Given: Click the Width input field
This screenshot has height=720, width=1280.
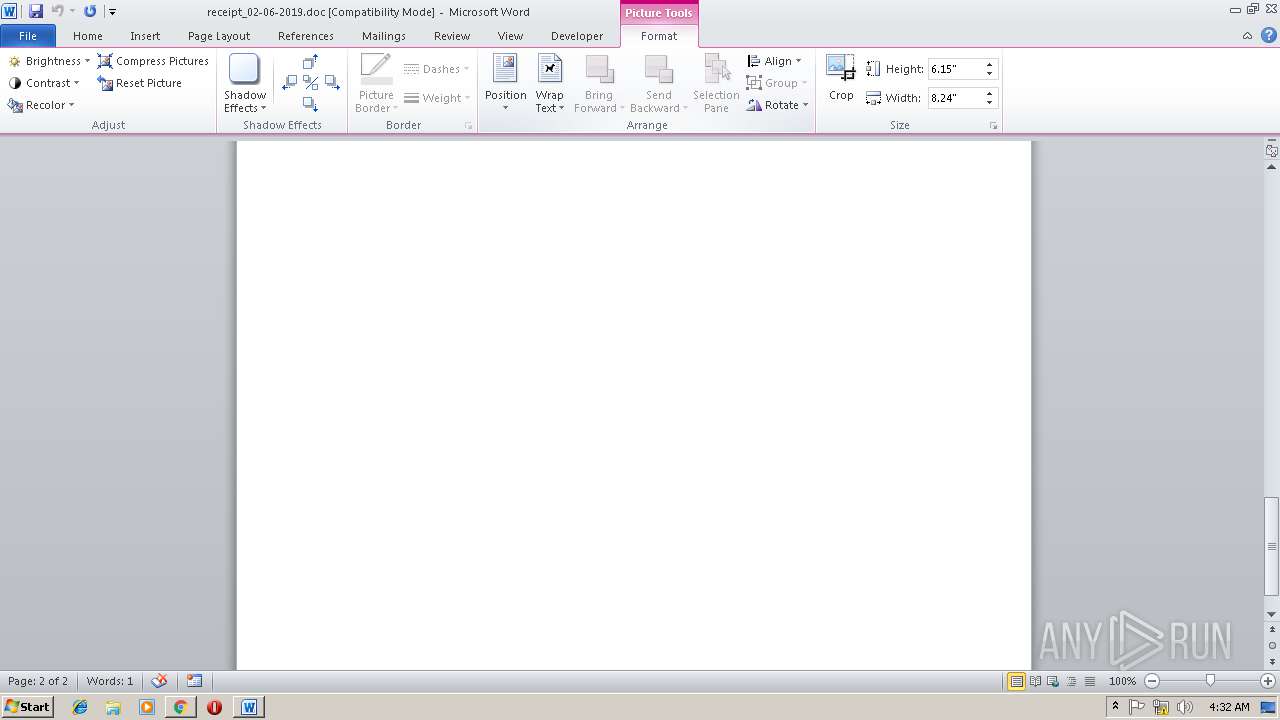Looking at the screenshot, I should point(955,98).
